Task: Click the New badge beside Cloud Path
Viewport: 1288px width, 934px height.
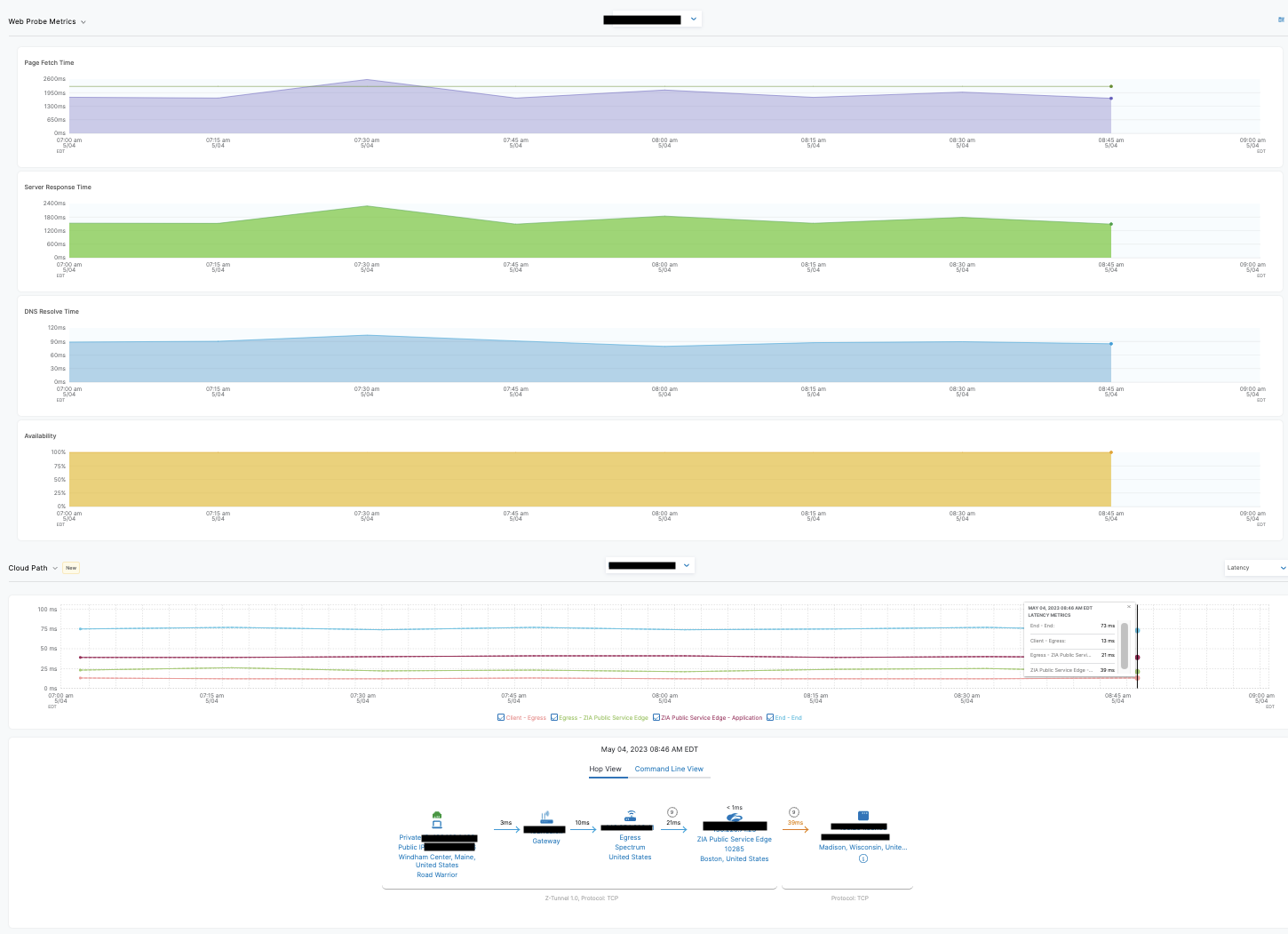Action: tap(71, 568)
